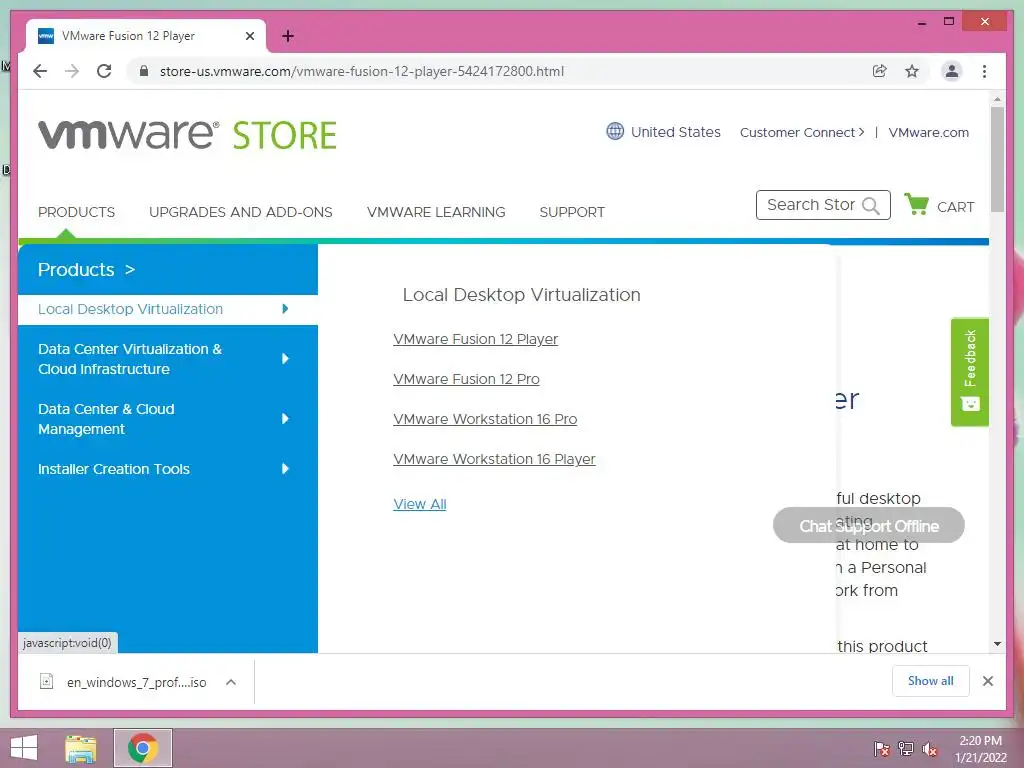Go to VMware.com link

point(928,132)
